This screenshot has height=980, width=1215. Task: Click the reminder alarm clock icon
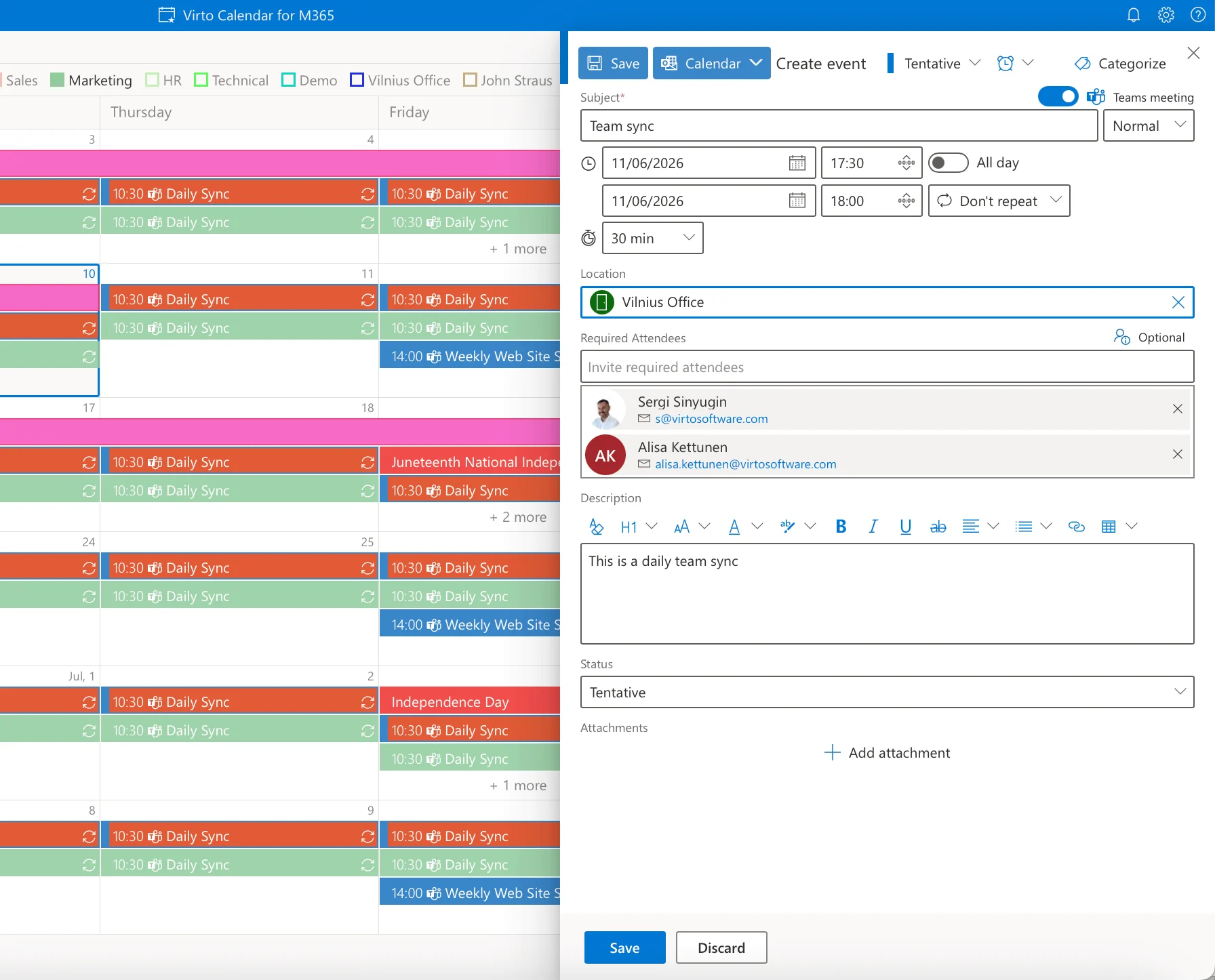(x=1005, y=63)
